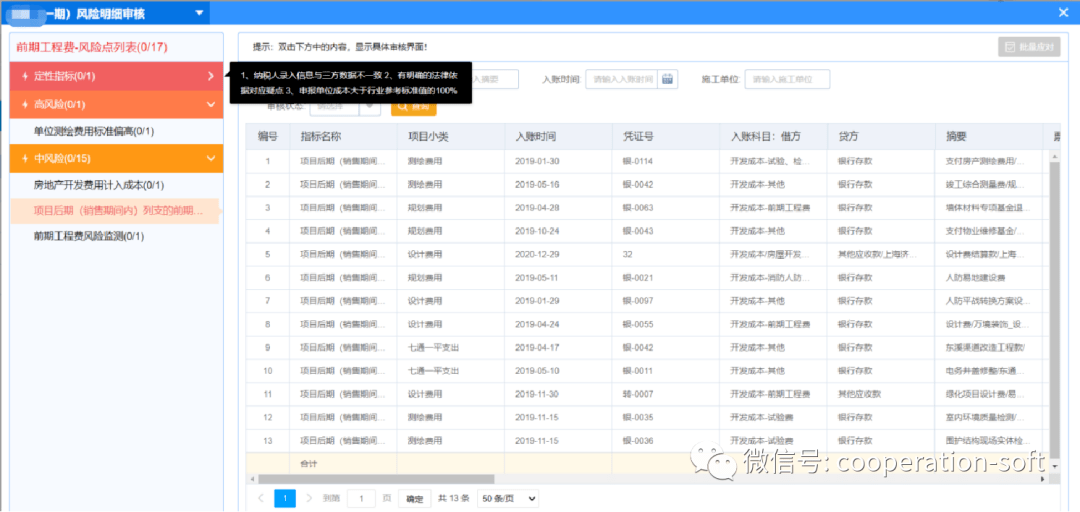Click the left arrow of horizontal scrollbar
The image size is (1080, 512).
[x=251, y=478]
